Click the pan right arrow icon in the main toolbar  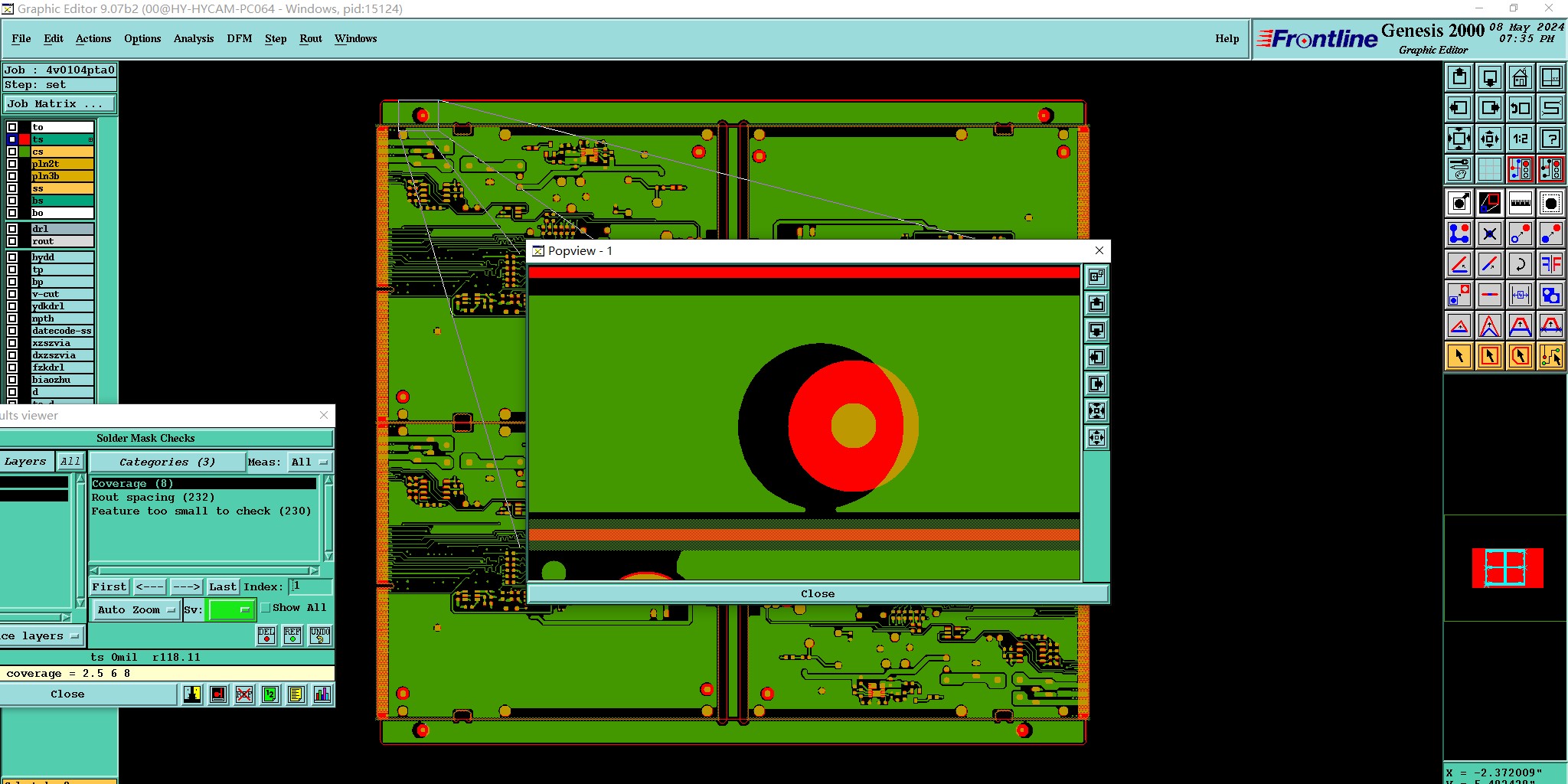click(1490, 108)
